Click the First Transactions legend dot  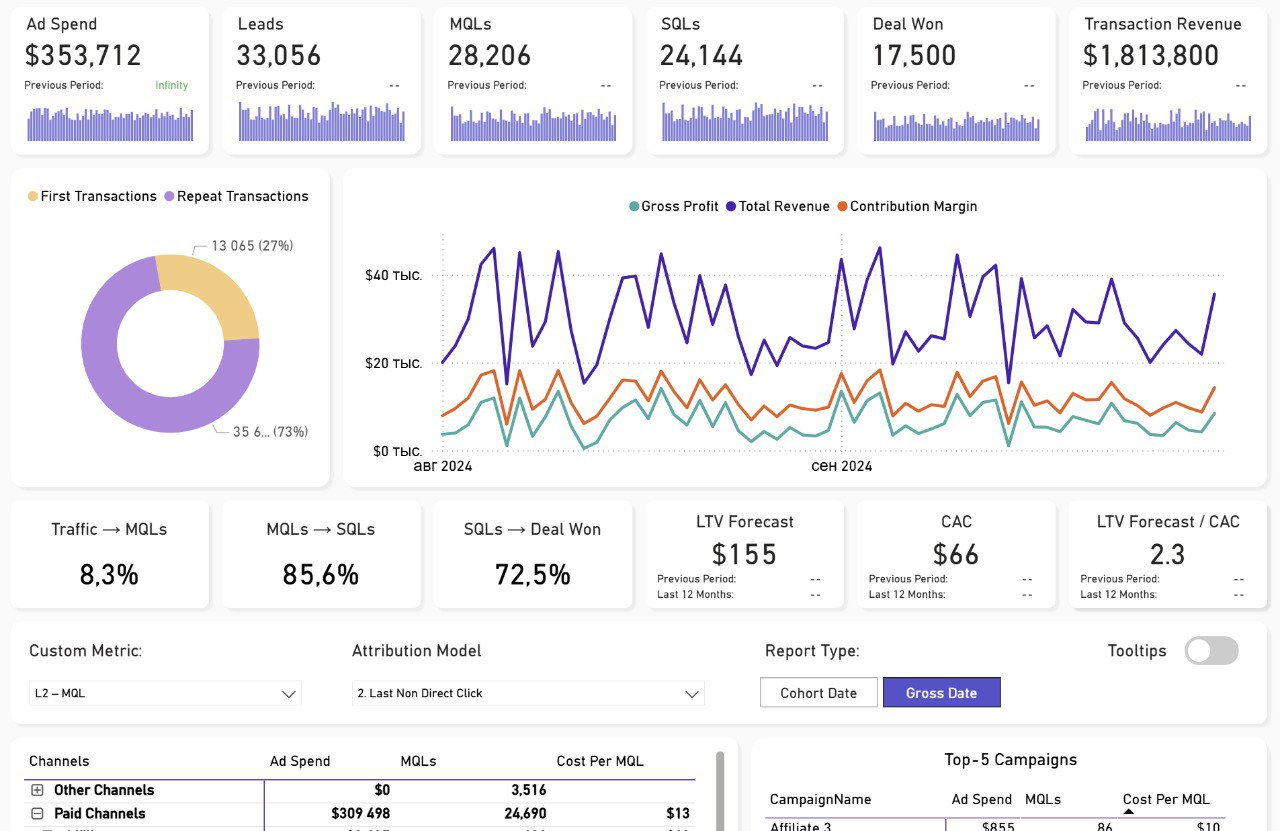click(x=33, y=196)
